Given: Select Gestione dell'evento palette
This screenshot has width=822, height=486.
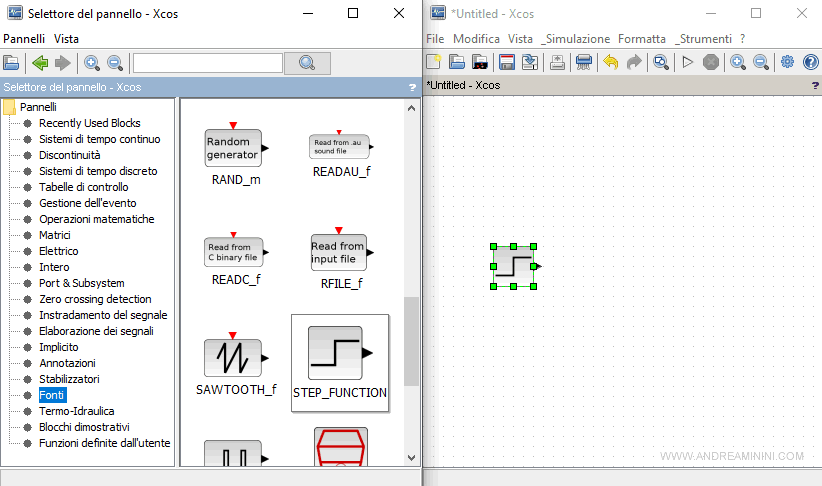Looking at the screenshot, I should pos(88,203).
